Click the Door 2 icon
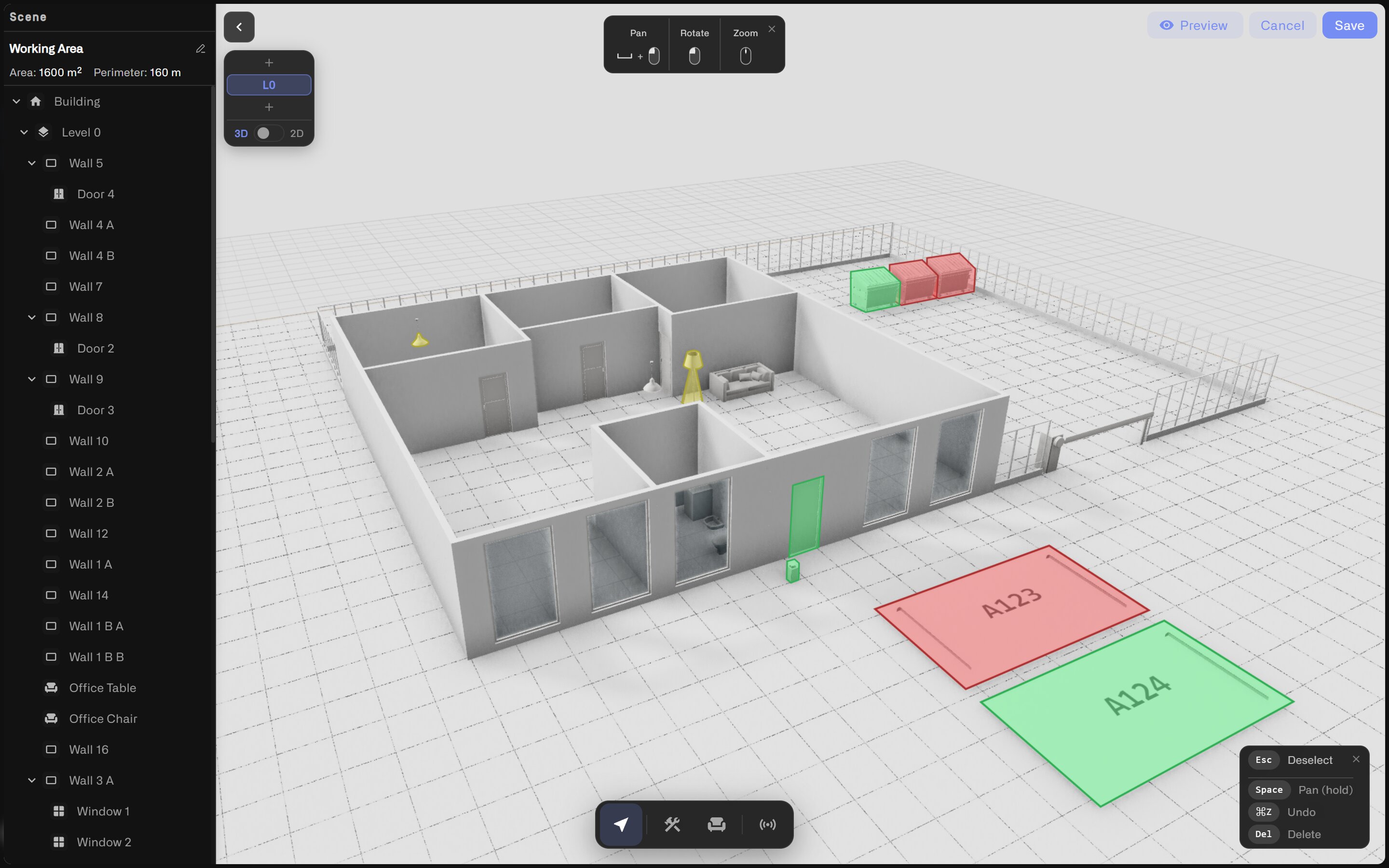The width and height of the screenshot is (1389, 868). point(58,349)
